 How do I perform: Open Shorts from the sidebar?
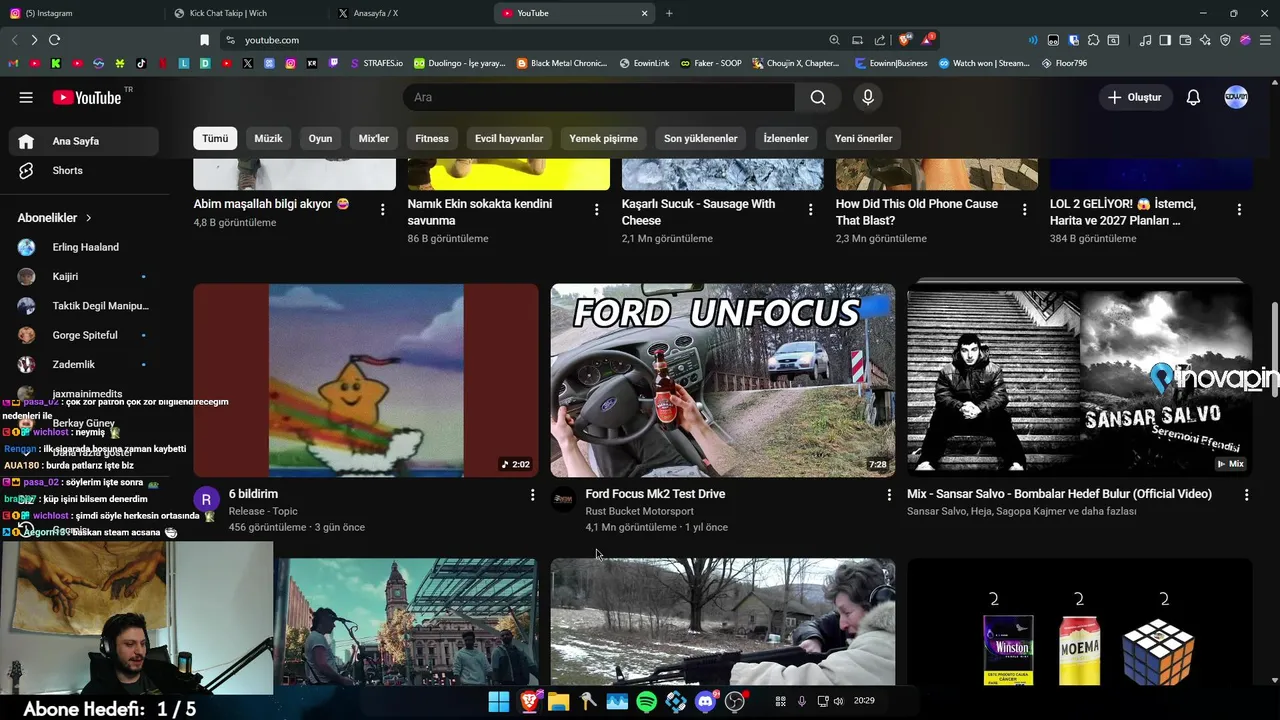click(x=84, y=170)
